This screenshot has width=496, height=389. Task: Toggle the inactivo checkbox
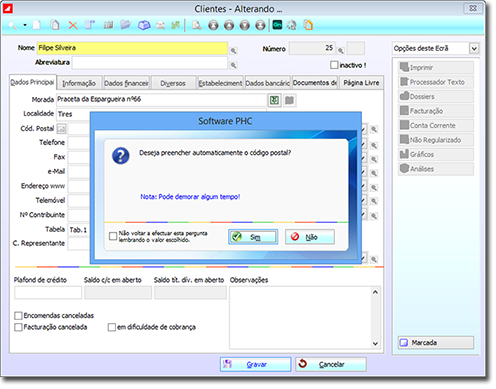[x=334, y=65]
